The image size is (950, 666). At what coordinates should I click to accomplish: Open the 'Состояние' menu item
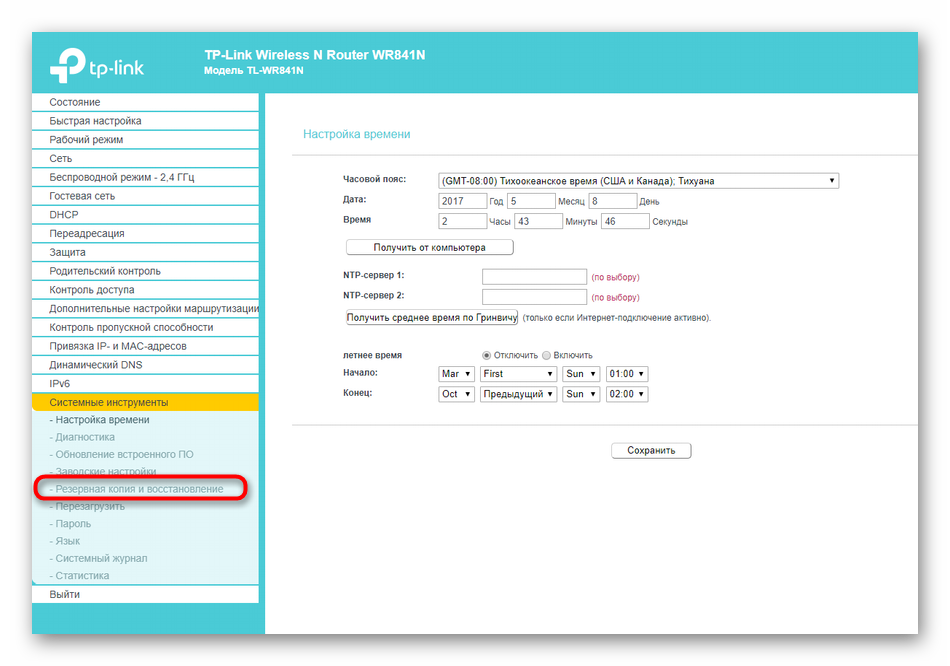[x=75, y=102]
